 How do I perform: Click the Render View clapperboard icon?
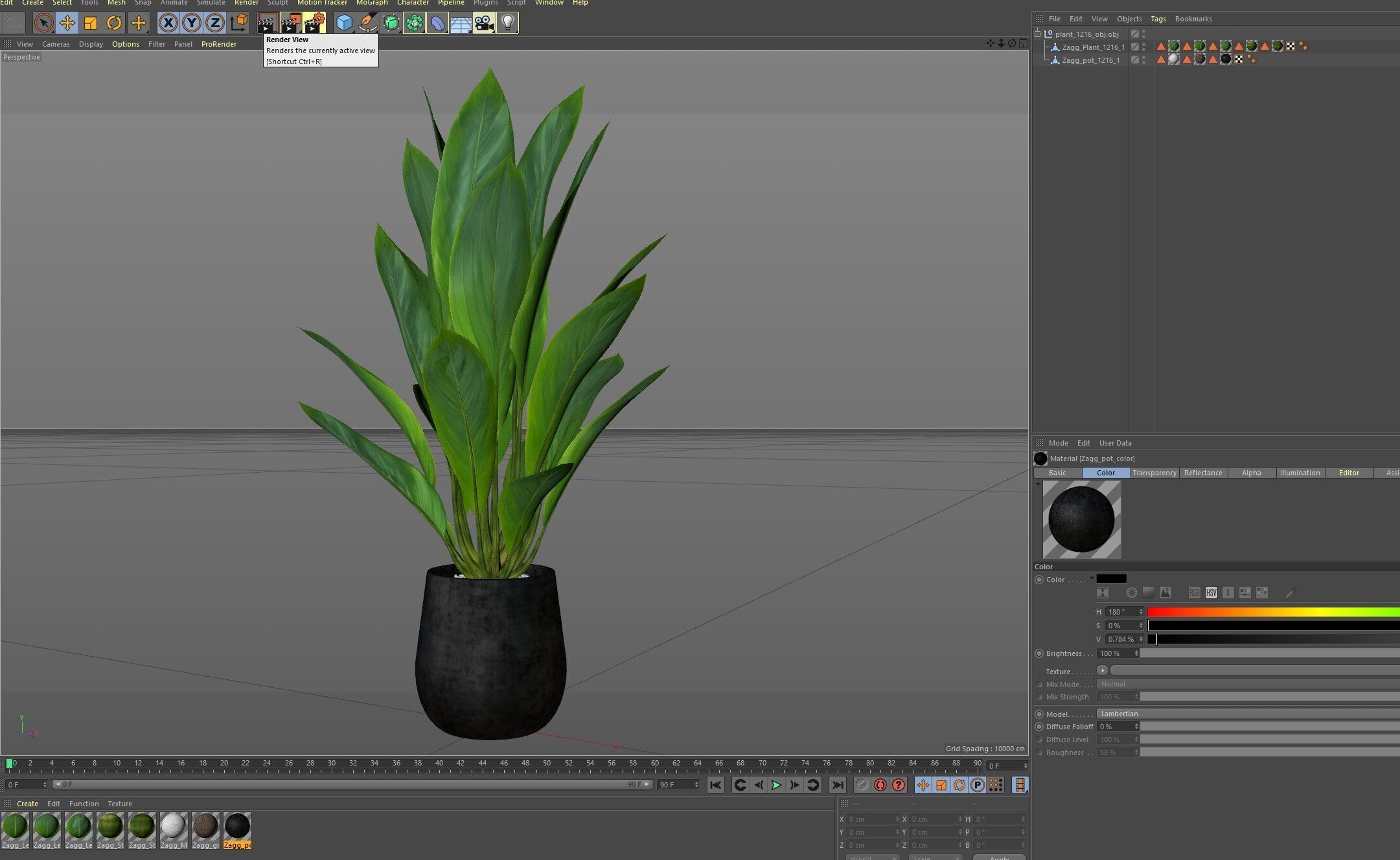pos(267,23)
